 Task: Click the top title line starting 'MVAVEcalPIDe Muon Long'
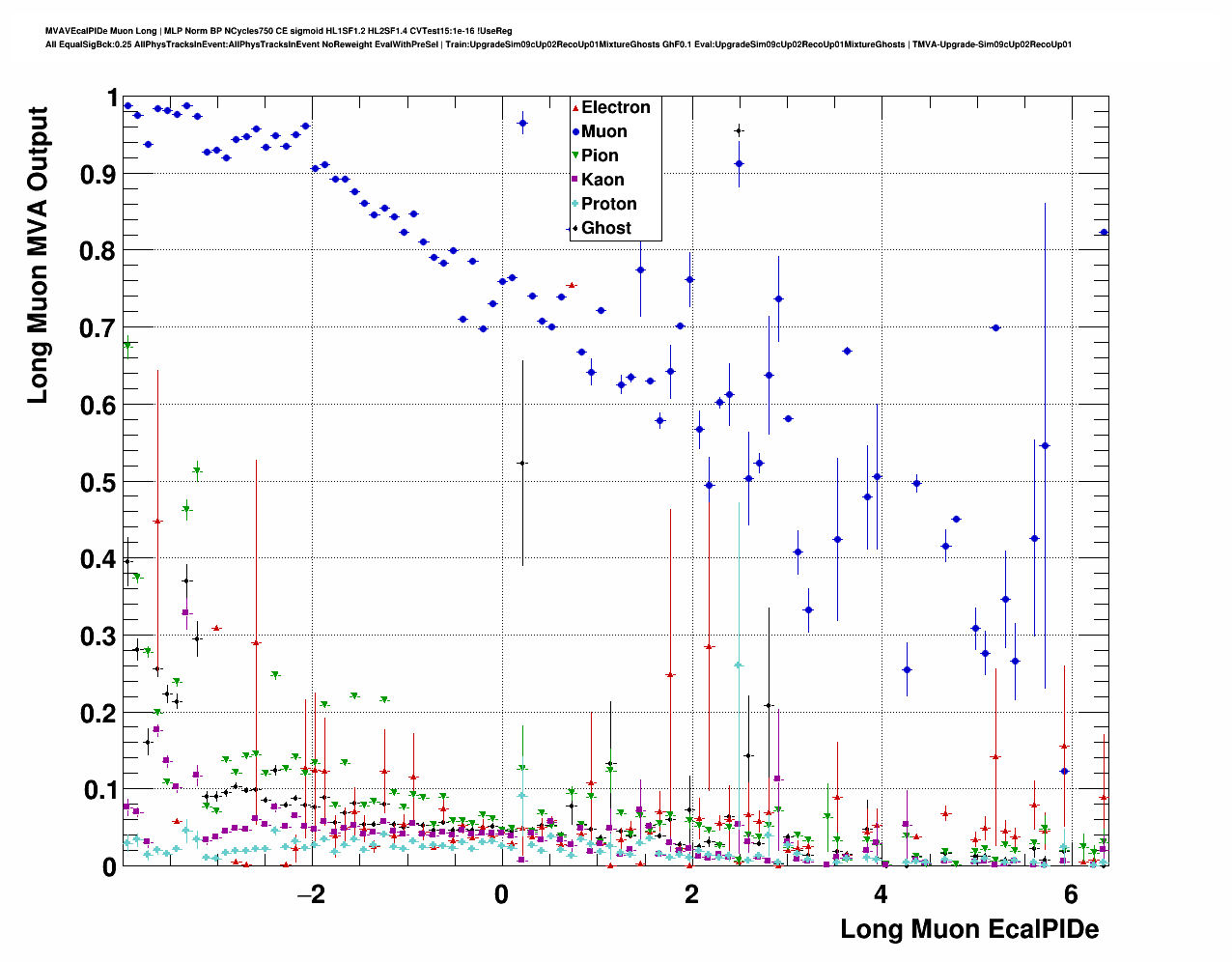(x=278, y=31)
